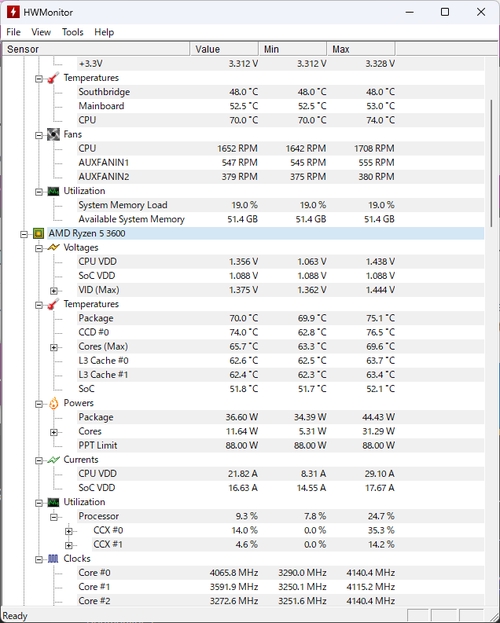Expand the VID (Max) voltage entry
The image size is (500, 623).
[x=54, y=291]
